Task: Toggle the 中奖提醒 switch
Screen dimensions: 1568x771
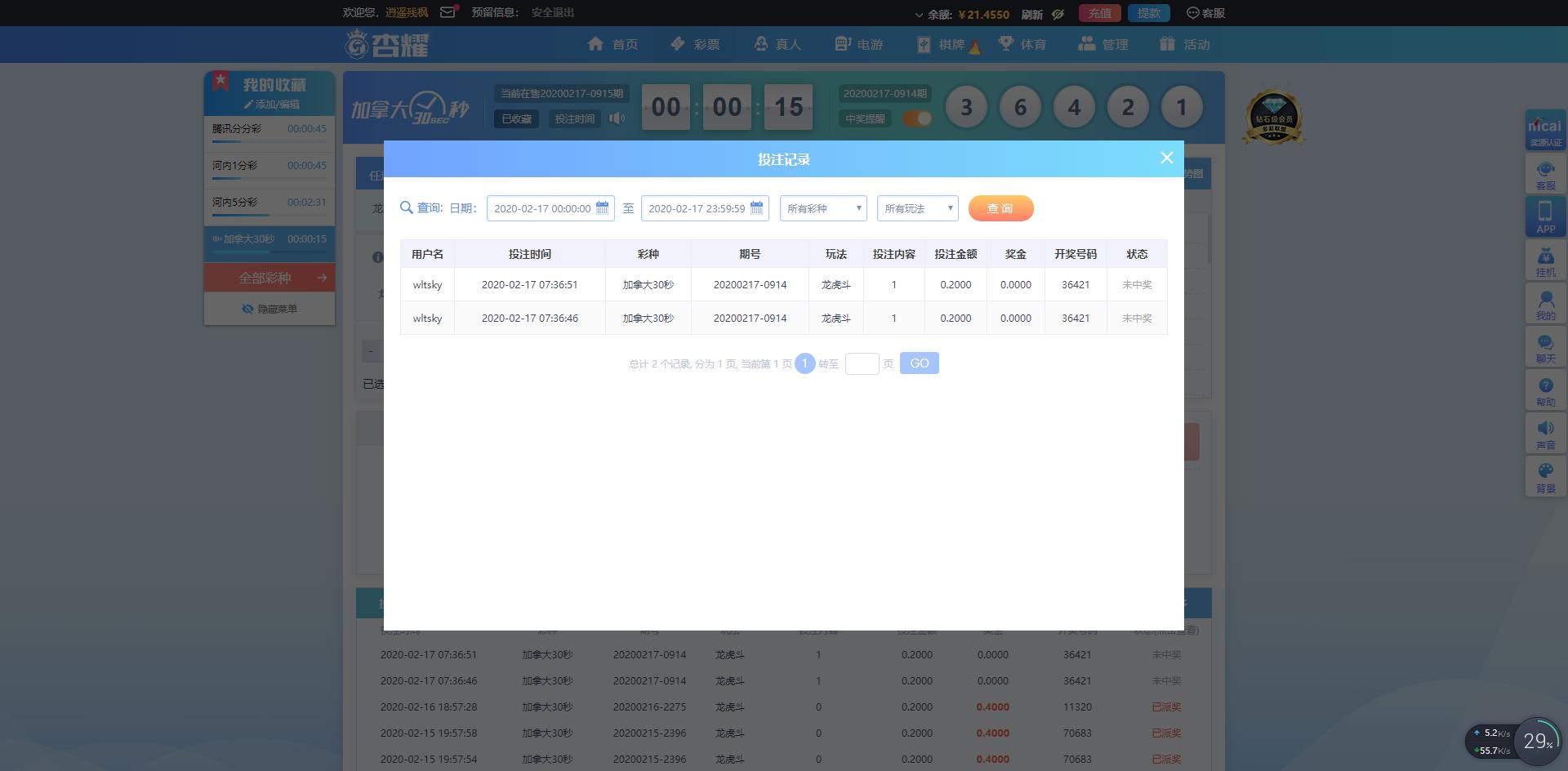Action: [917, 118]
